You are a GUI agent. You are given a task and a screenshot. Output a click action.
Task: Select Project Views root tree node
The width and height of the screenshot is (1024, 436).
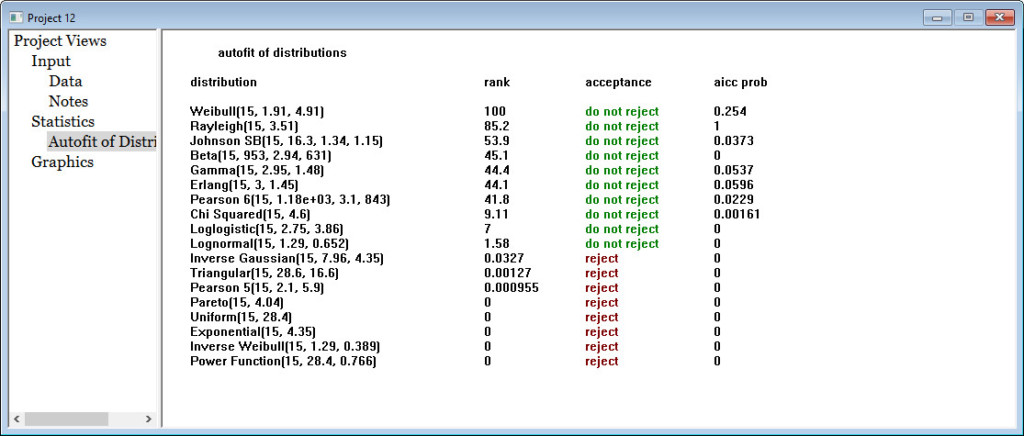[x=60, y=41]
